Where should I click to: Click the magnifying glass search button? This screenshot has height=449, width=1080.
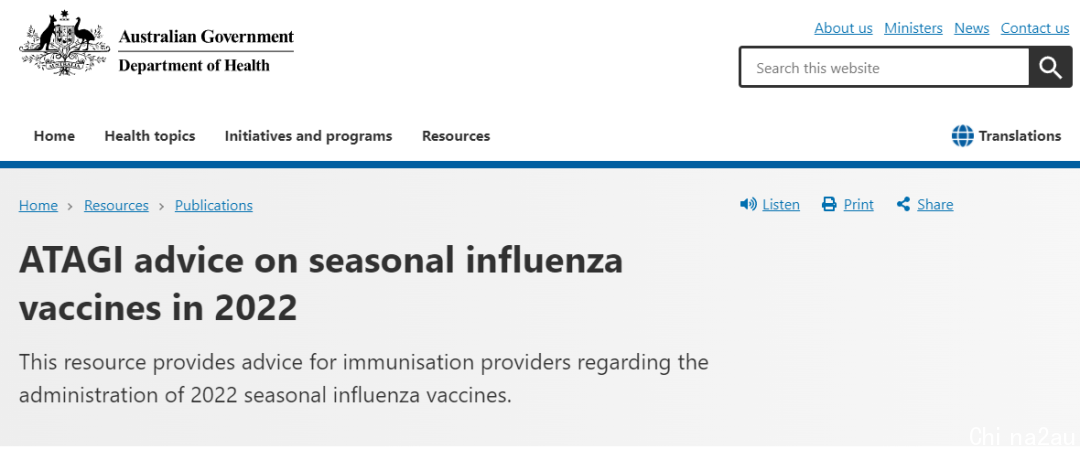pos(1050,67)
